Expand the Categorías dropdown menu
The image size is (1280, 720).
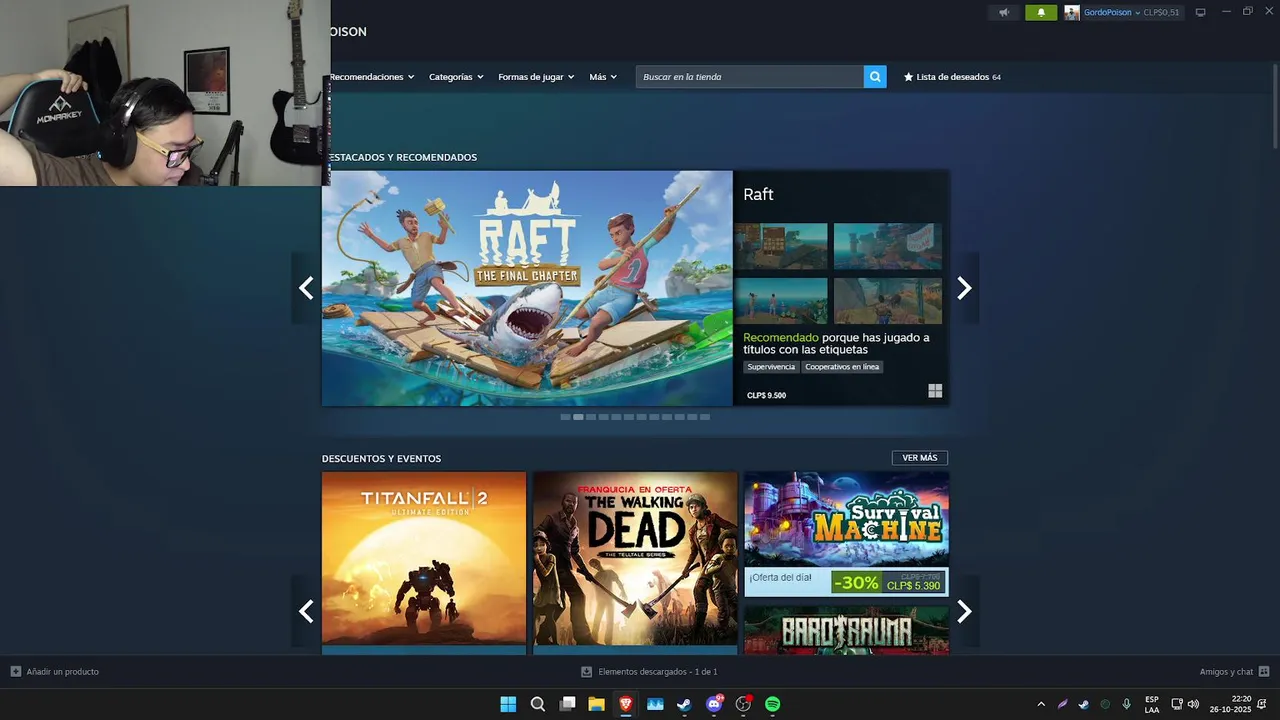456,77
